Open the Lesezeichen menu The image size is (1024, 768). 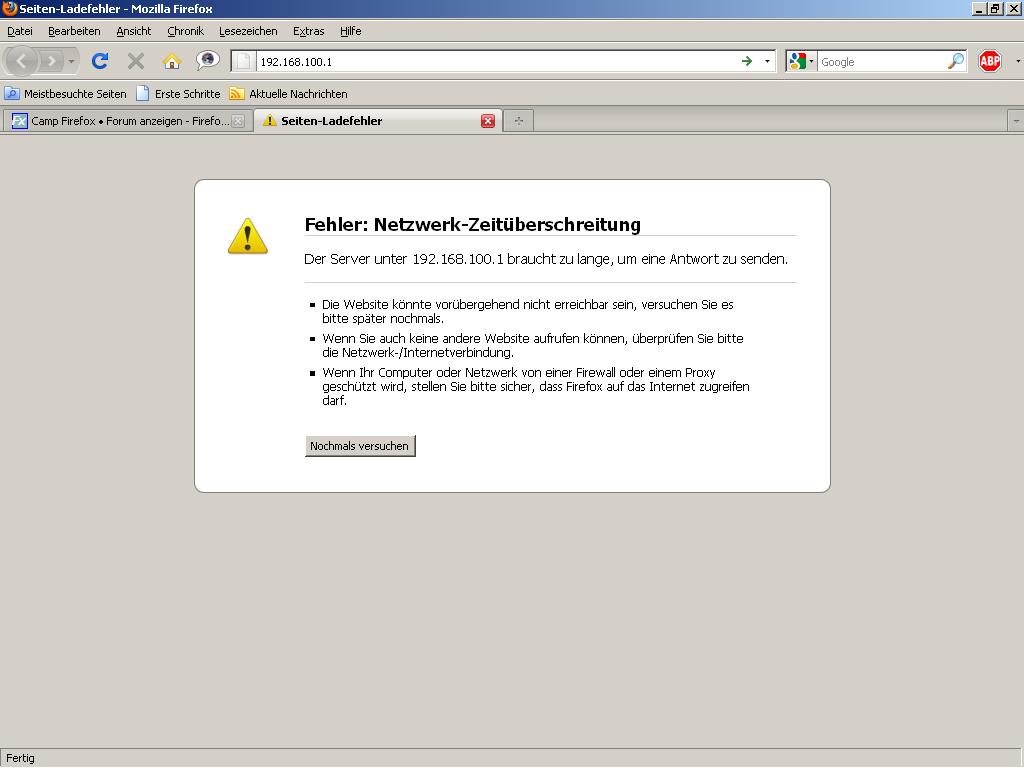point(248,31)
